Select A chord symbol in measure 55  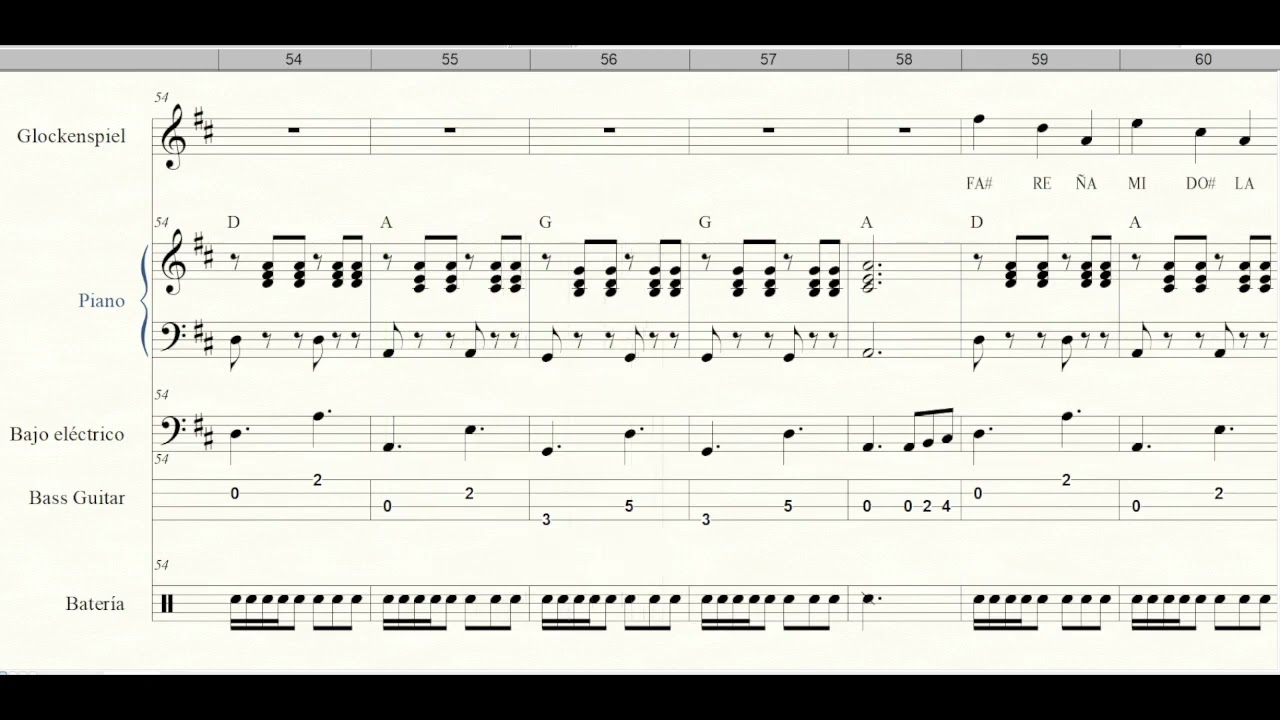pyautogui.click(x=386, y=222)
